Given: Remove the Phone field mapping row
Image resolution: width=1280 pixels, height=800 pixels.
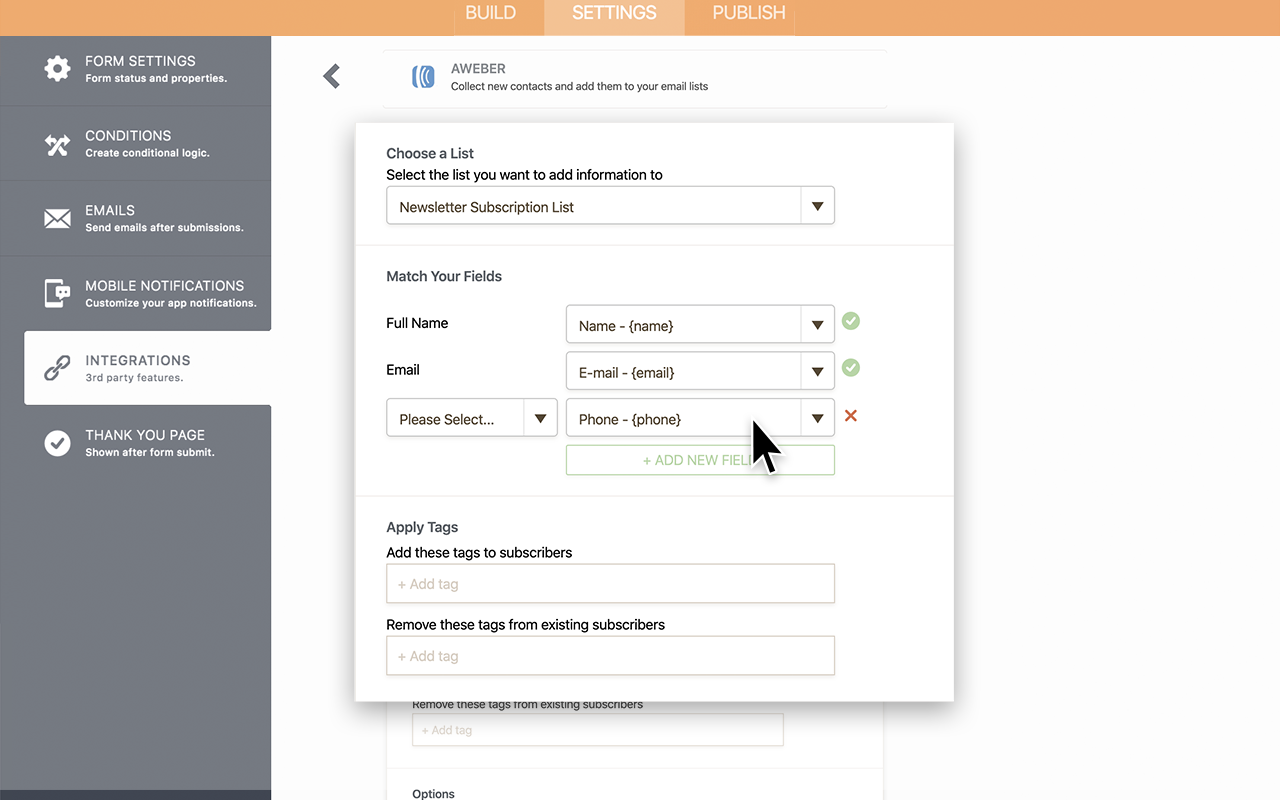Looking at the screenshot, I should [x=851, y=415].
